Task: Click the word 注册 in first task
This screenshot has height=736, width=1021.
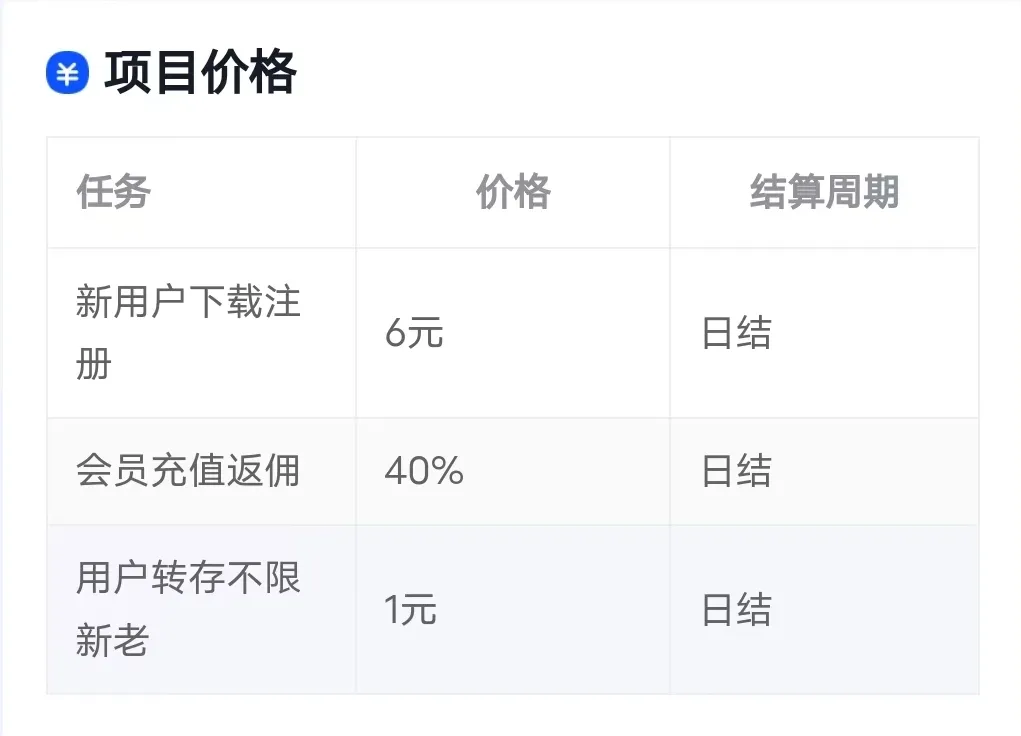Action: coord(188,333)
